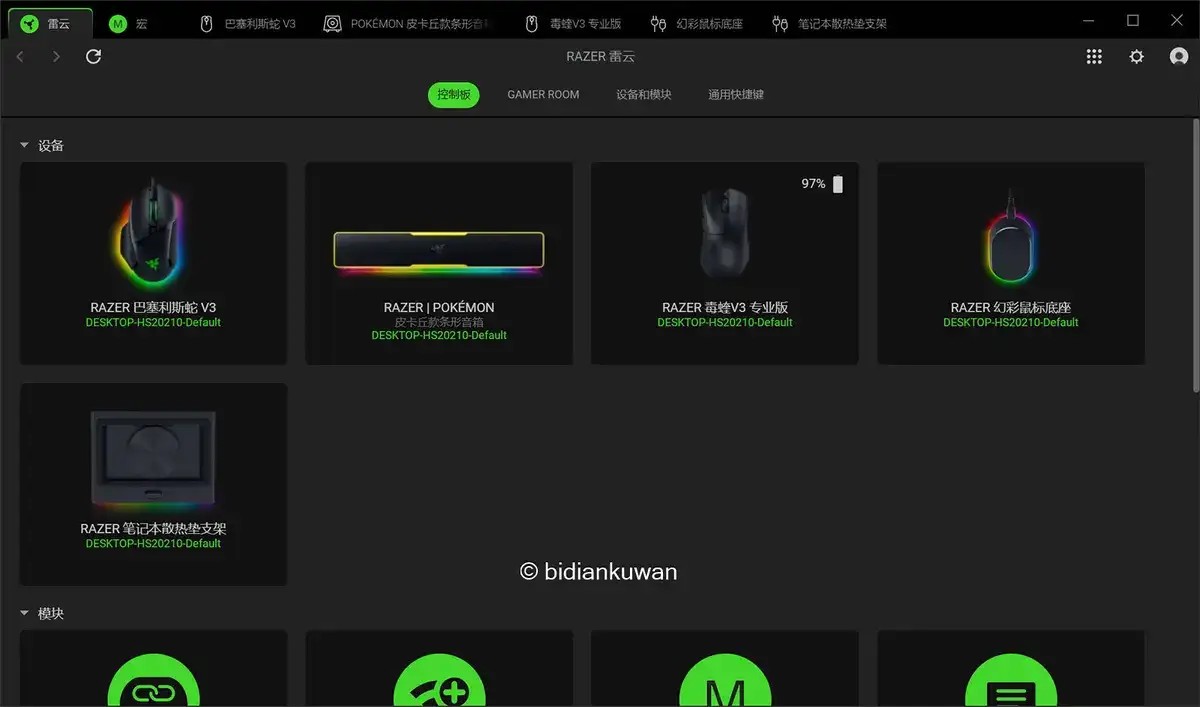
Task: Click the profile text under 笔记本散热垫支架
Action: click(153, 544)
